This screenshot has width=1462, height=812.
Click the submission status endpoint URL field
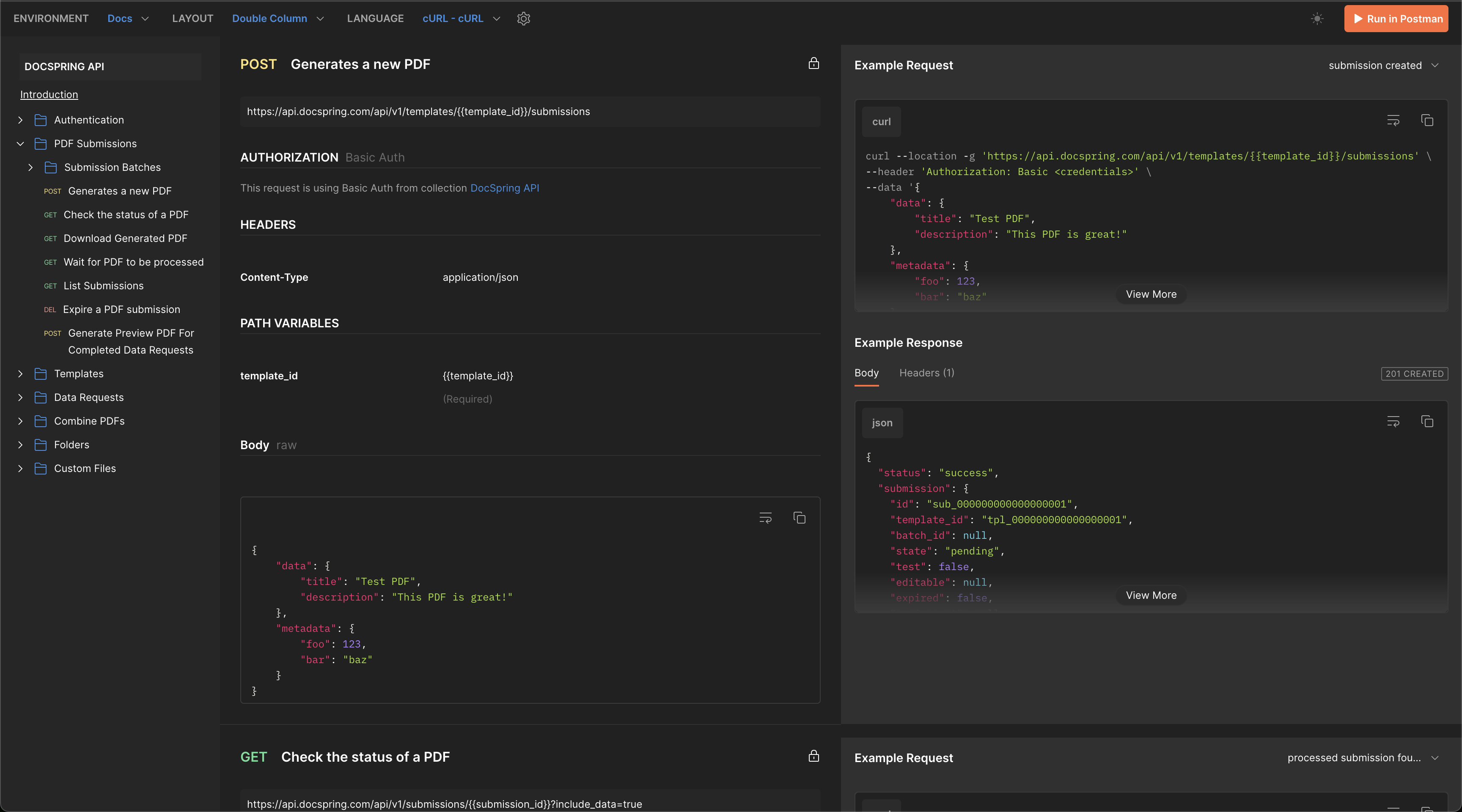click(530, 803)
